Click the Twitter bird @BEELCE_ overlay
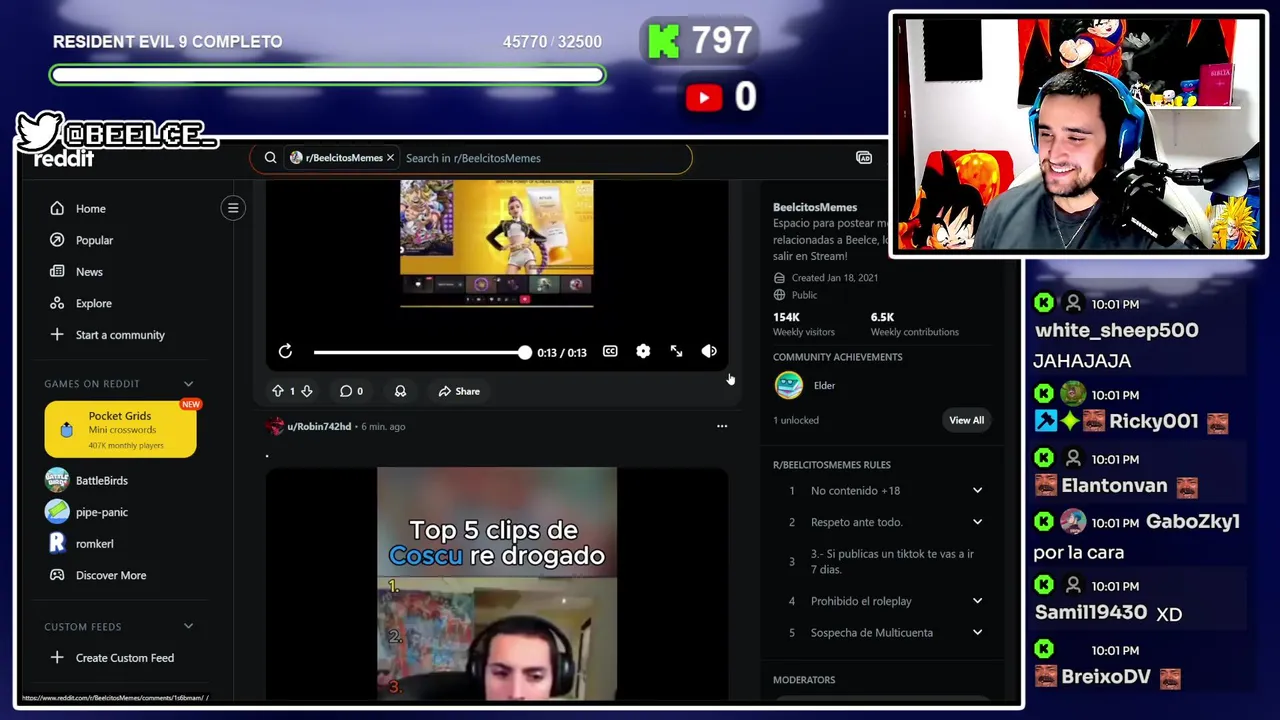1280x720 pixels. coord(115,131)
